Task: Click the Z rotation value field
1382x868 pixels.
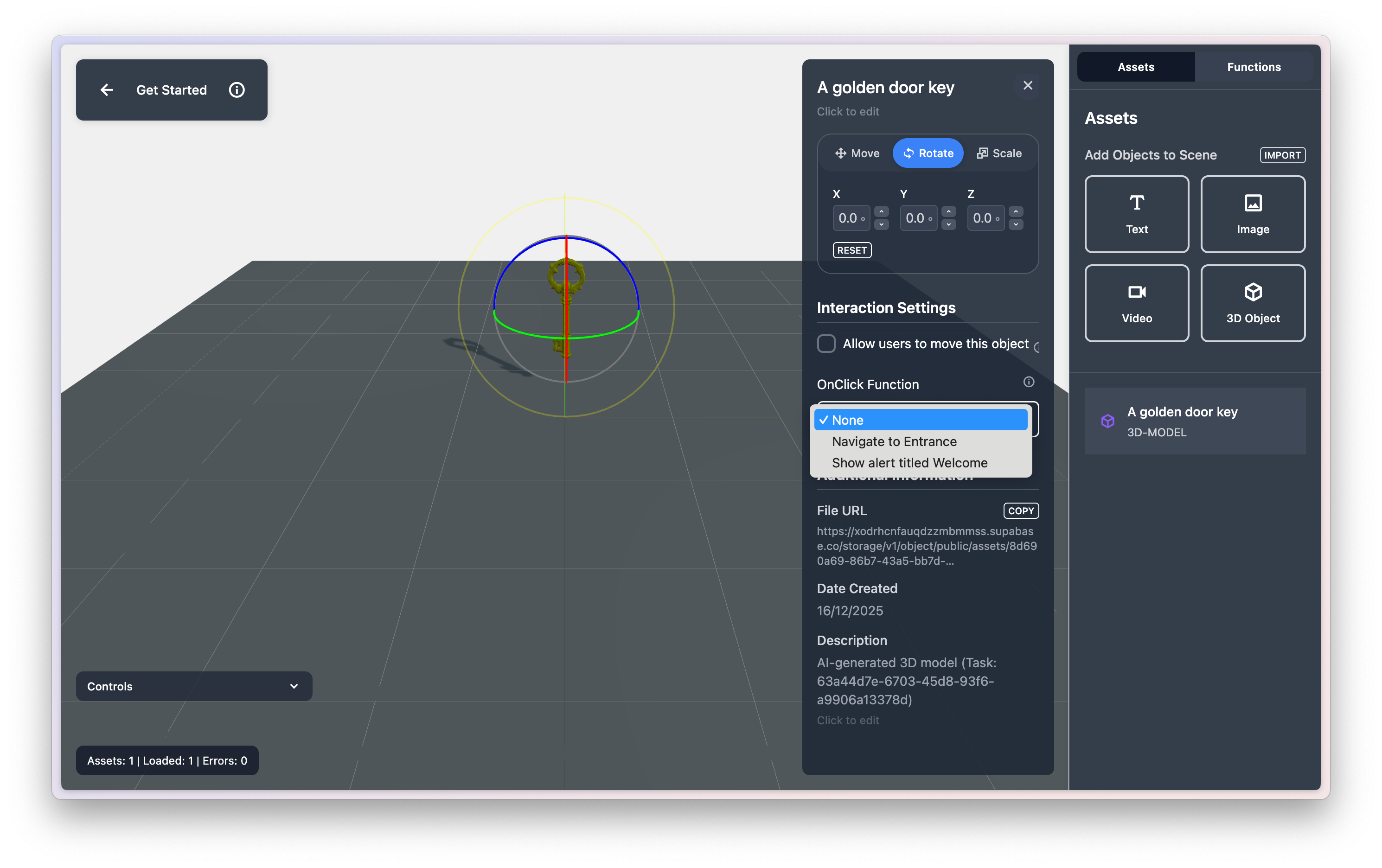Action: point(985,218)
